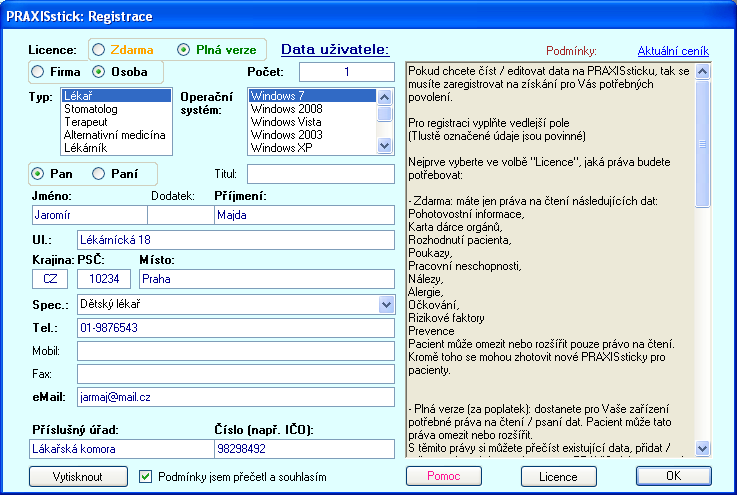
Task: Click the Počet field showing 1
Action: point(347,72)
